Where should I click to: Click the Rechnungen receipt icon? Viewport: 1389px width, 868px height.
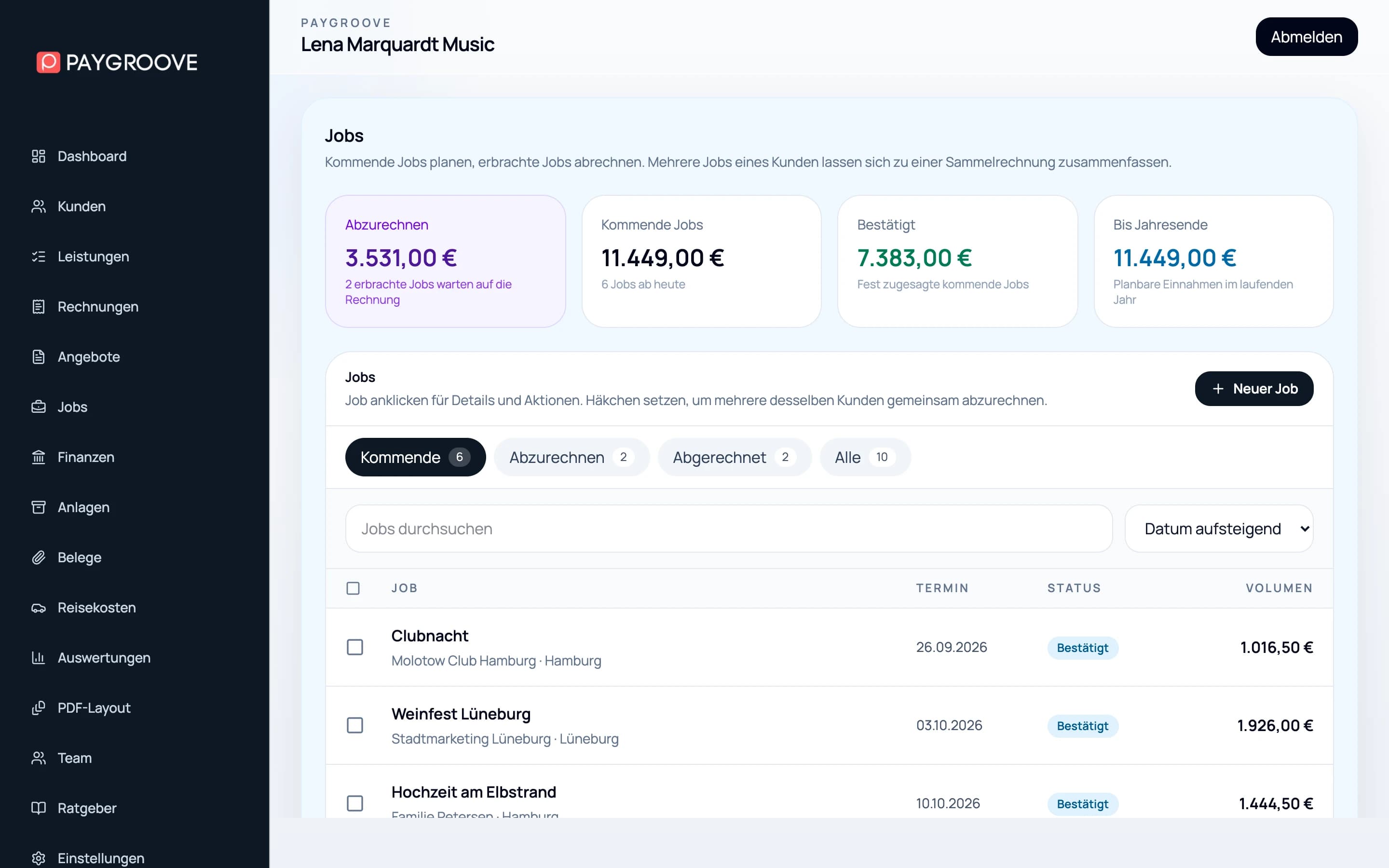tap(39, 307)
